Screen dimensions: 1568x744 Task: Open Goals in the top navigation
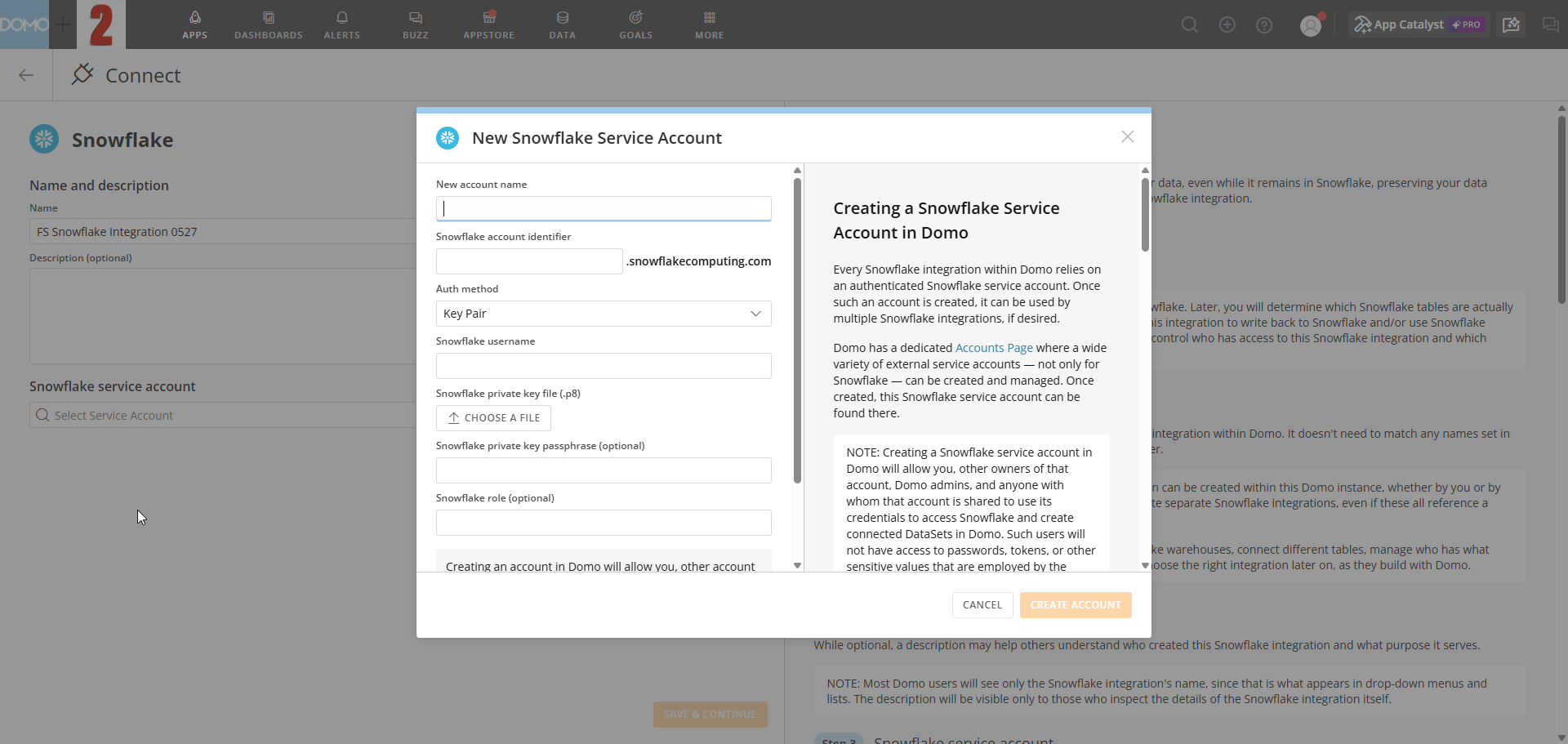[636, 25]
